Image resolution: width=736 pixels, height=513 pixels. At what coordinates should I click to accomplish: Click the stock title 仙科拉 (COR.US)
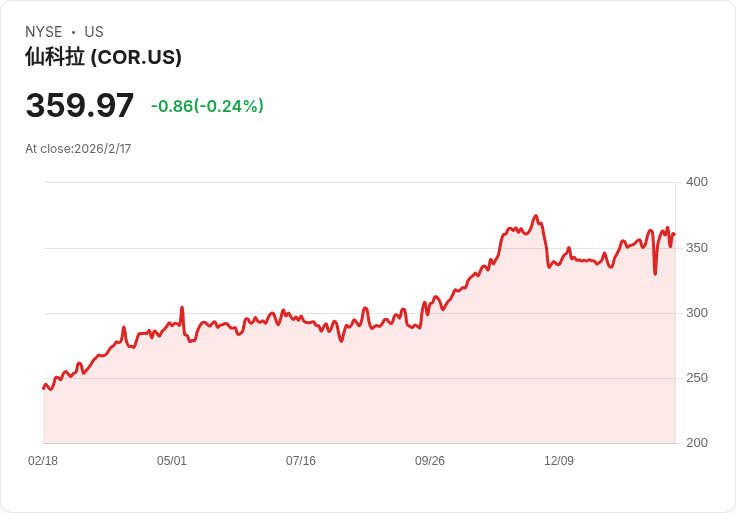coord(103,57)
